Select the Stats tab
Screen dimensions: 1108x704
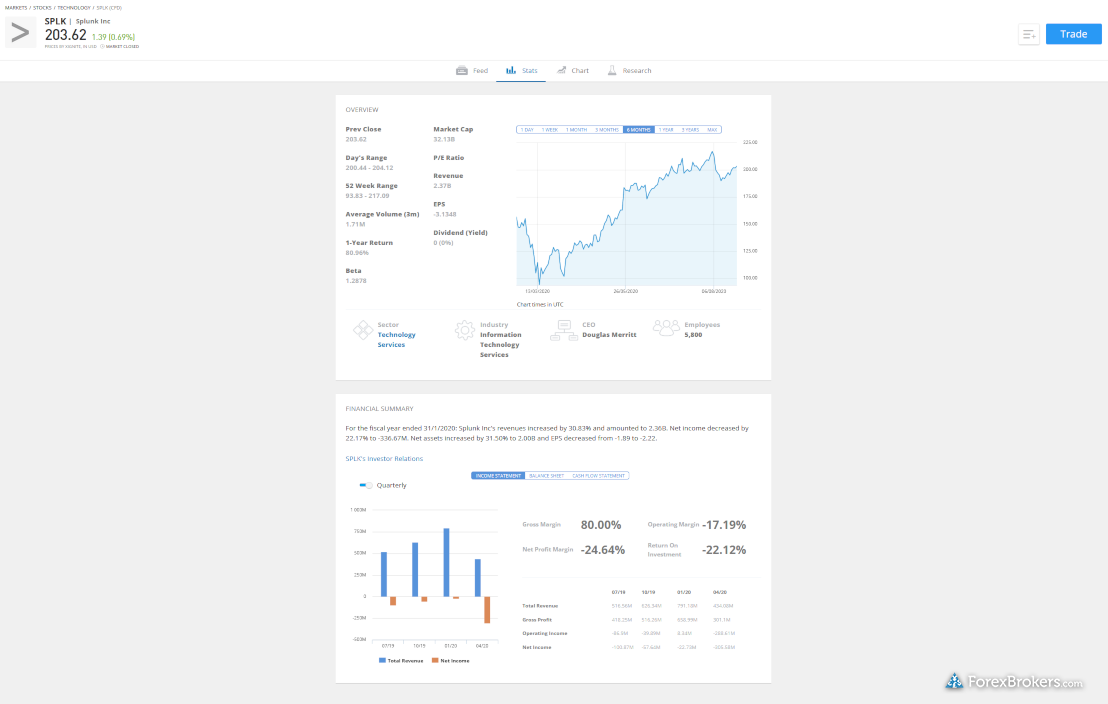tap(521, 71)
